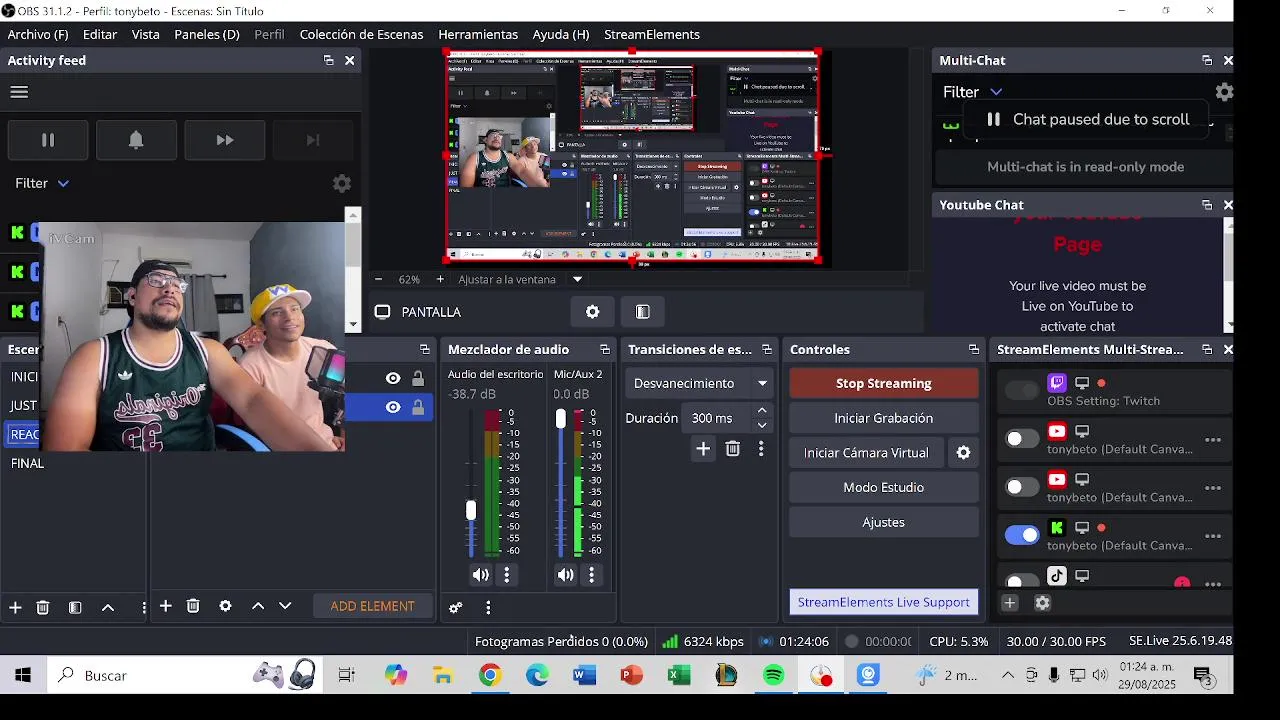Open Activity feed settings gear
The height and width of the screenshot is (720, 1280).
[x=342, y=184]
